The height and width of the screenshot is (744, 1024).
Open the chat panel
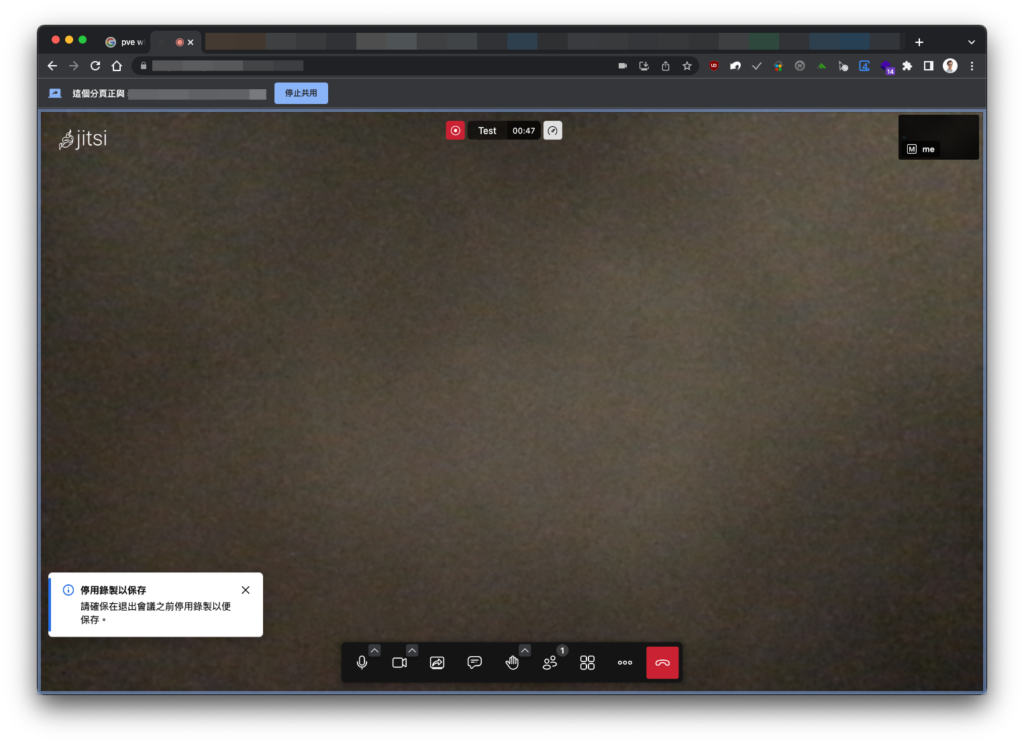point(475,662)
